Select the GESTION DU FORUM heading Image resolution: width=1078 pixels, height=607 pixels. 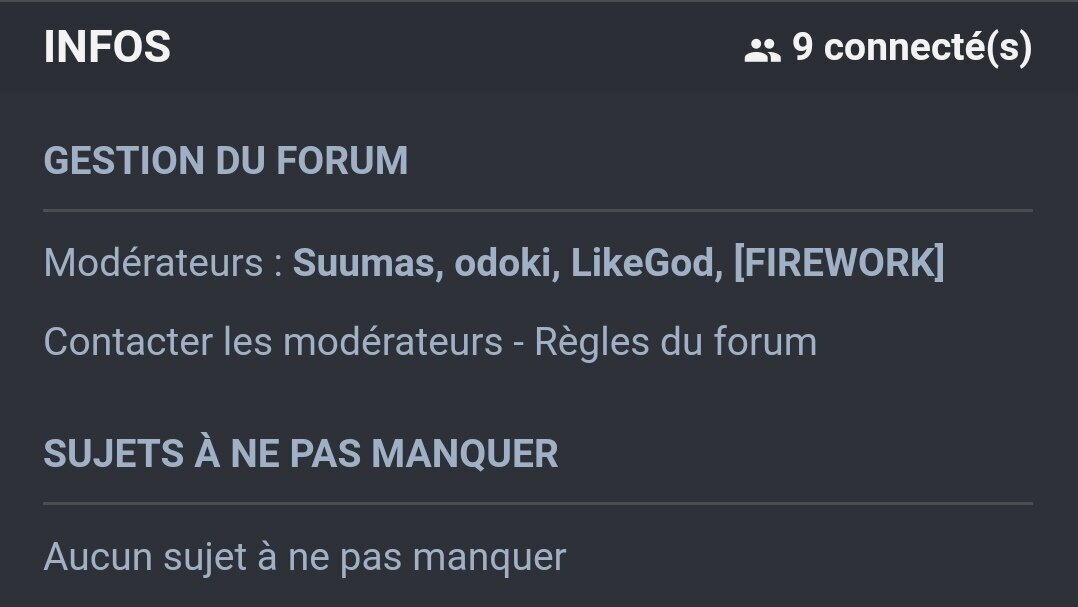(226, 160)
